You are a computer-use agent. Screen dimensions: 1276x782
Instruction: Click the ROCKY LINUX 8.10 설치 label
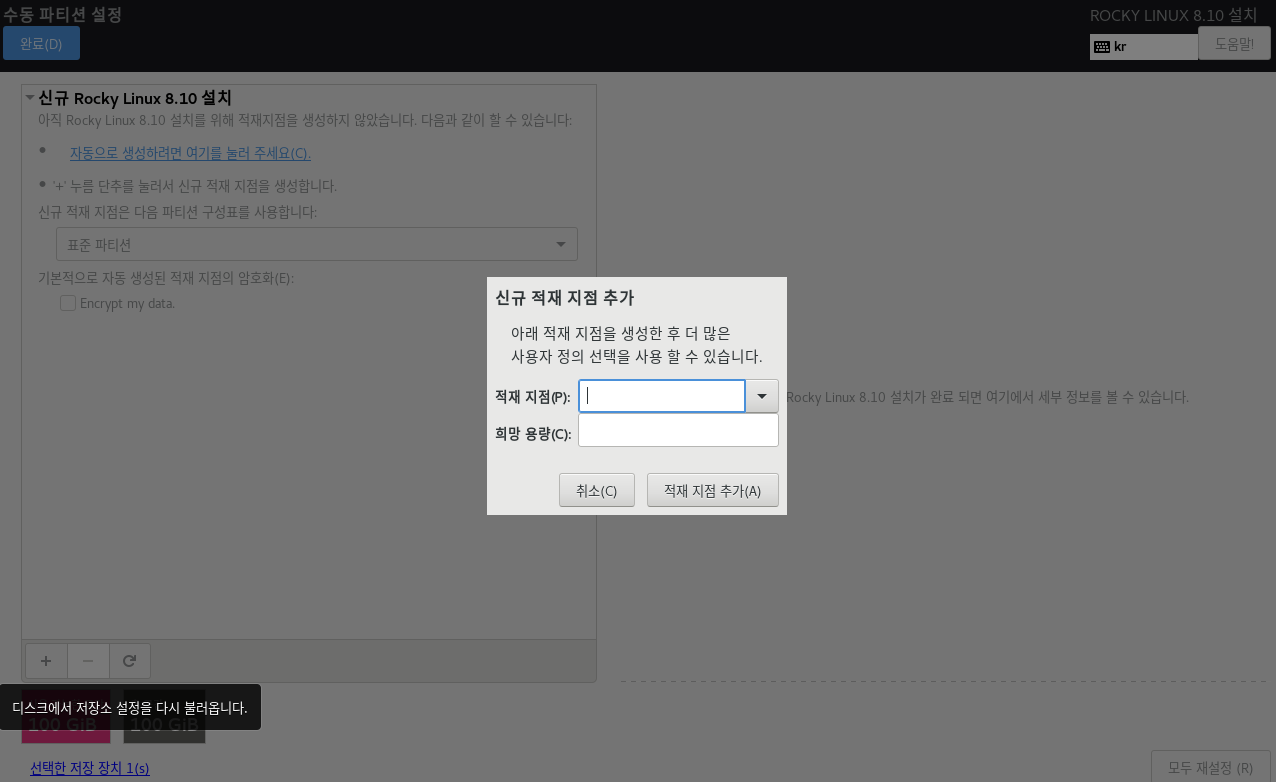click(x=1173, y=15)
